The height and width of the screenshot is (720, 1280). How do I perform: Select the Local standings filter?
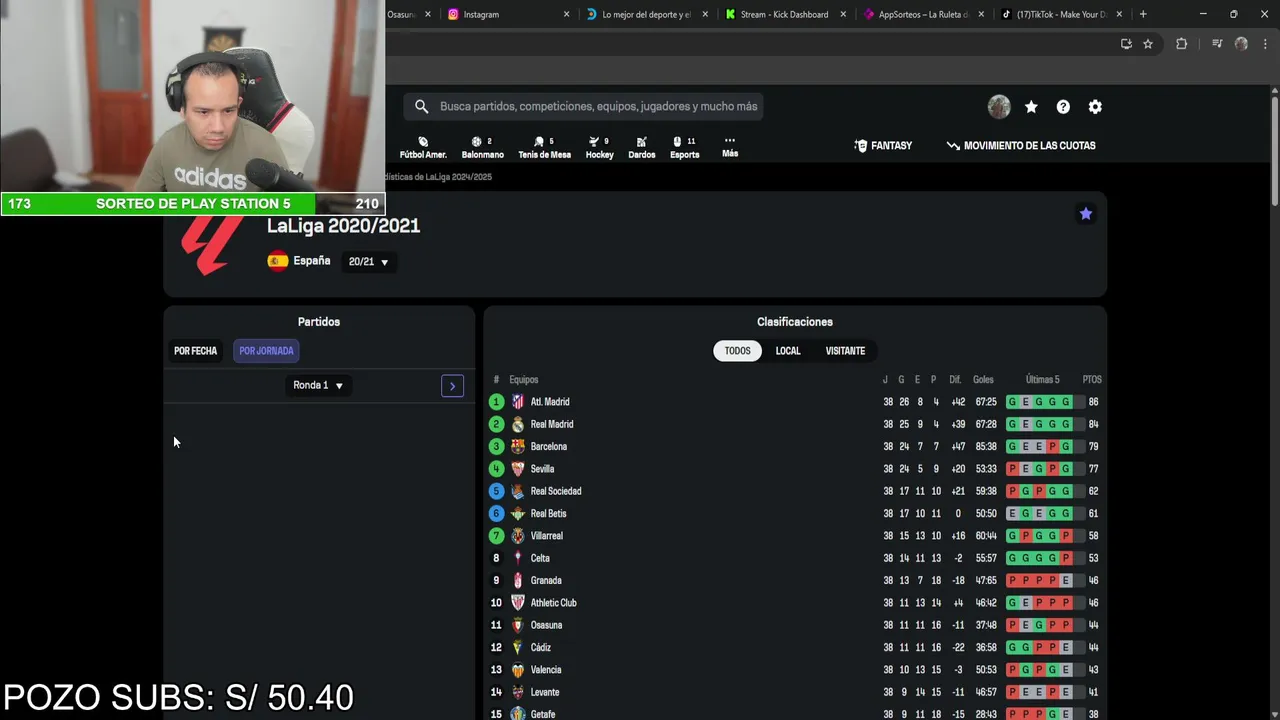click(788, 351)
